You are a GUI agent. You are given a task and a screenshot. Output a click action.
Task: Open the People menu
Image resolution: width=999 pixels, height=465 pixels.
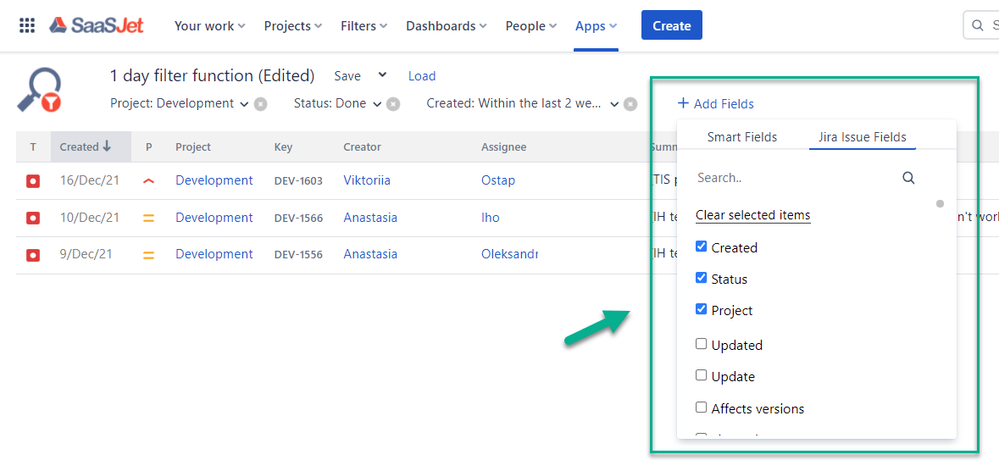click(531, 26)
